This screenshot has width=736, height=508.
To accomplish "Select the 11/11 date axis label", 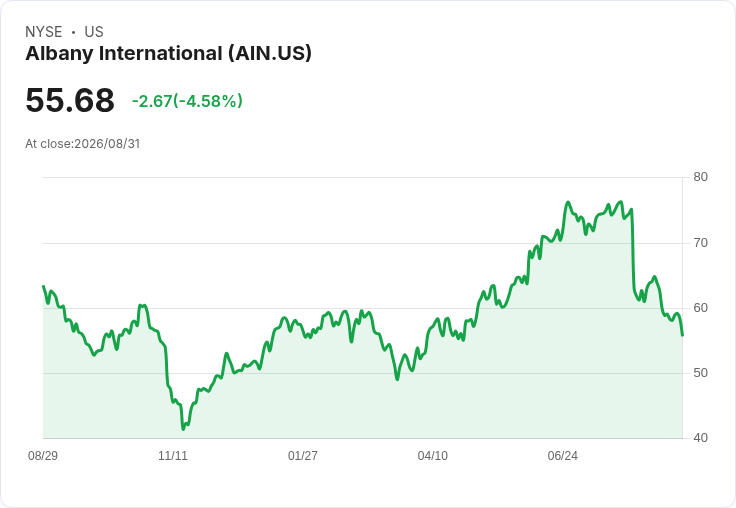I will click(173, 456).
